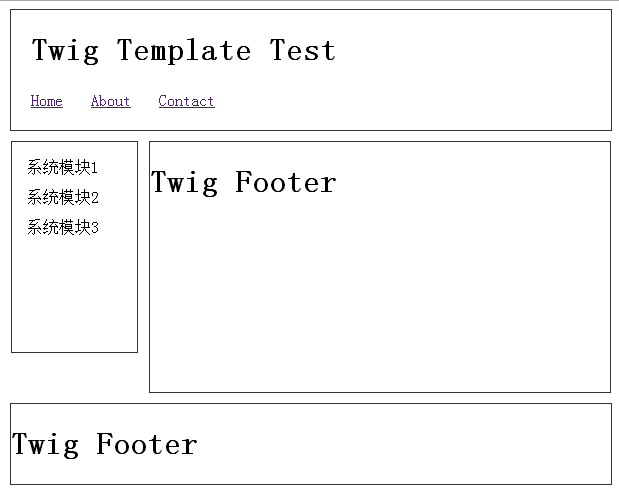Click word "Twig" in content panel heading
Image resolution: width=619 pixels, height=498 pixels.
click(184, 183)
